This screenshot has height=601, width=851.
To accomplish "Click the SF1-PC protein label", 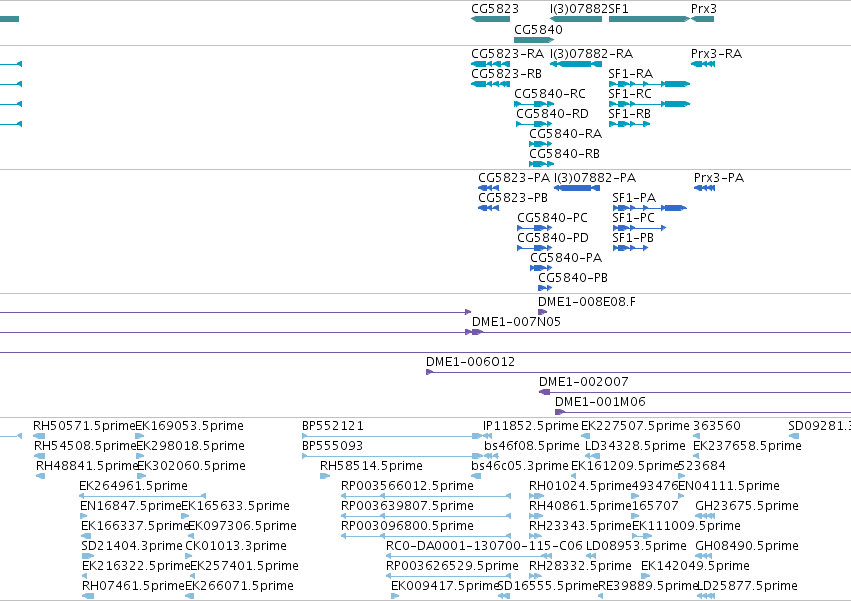I will click(x=633, y=218).
